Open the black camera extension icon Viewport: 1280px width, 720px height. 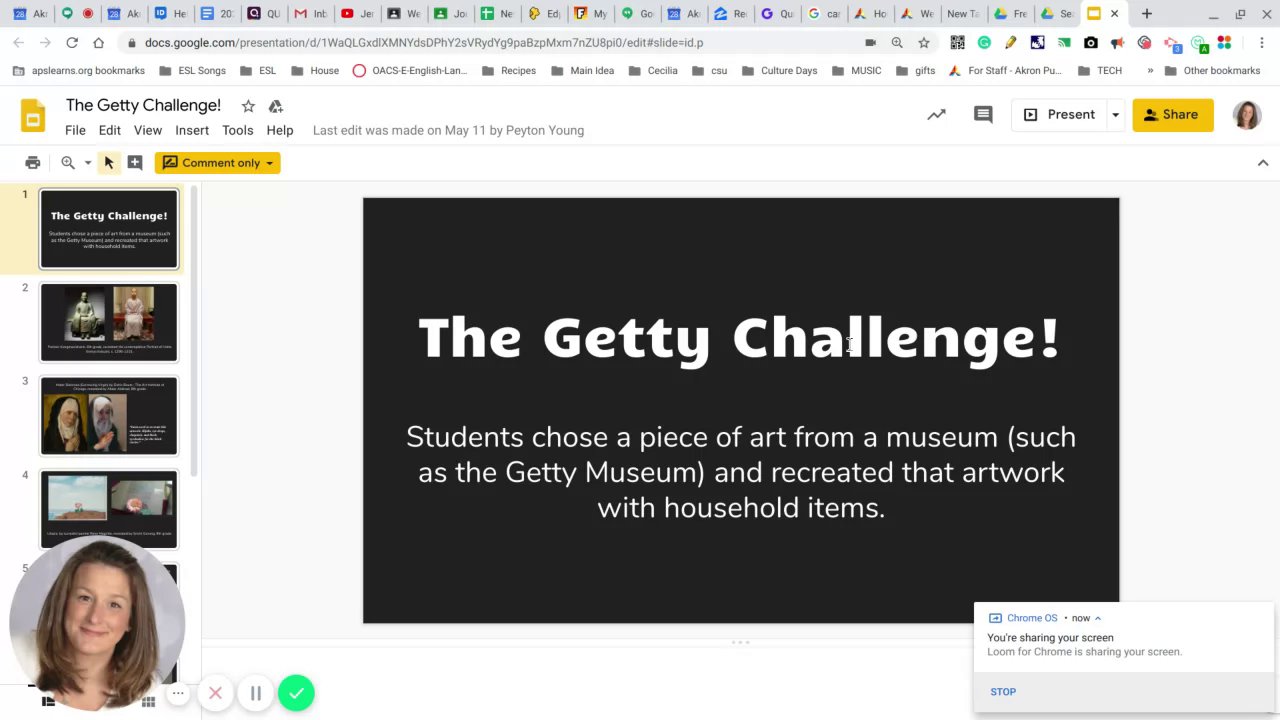[1091, 43]
